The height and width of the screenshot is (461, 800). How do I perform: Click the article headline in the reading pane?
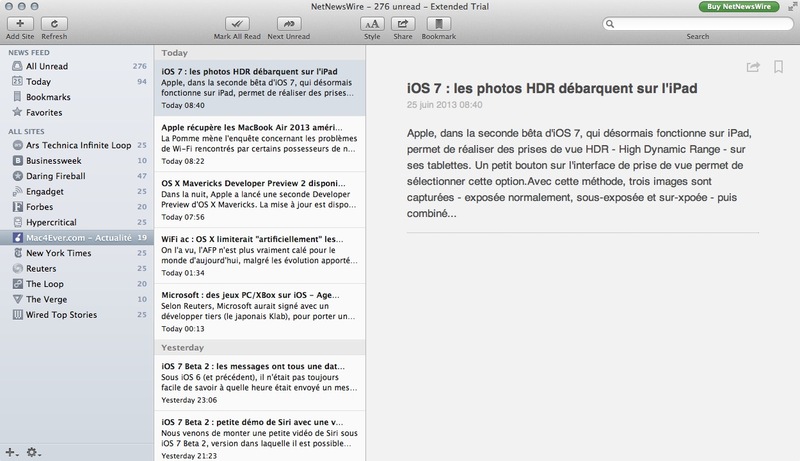pyautogui.click(x=552, y=88)
